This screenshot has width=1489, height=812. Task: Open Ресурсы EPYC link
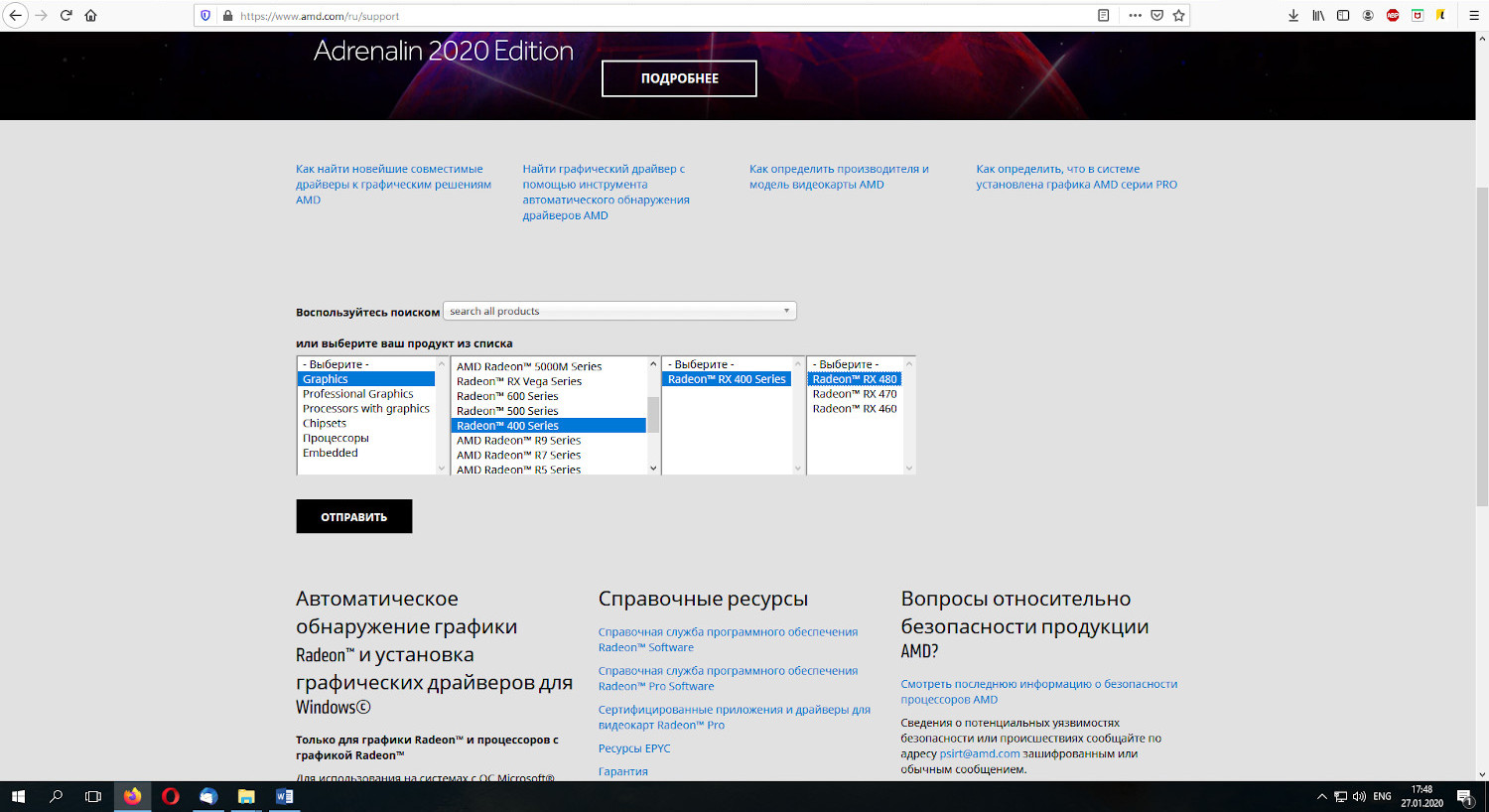(634, 748)
